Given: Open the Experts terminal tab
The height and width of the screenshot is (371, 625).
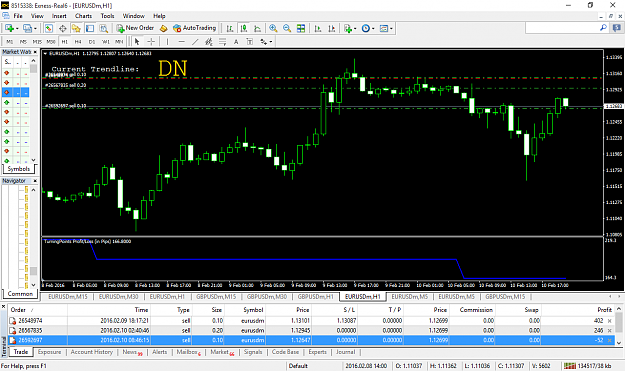Looking at the screenshot, I should pos(317,352).
